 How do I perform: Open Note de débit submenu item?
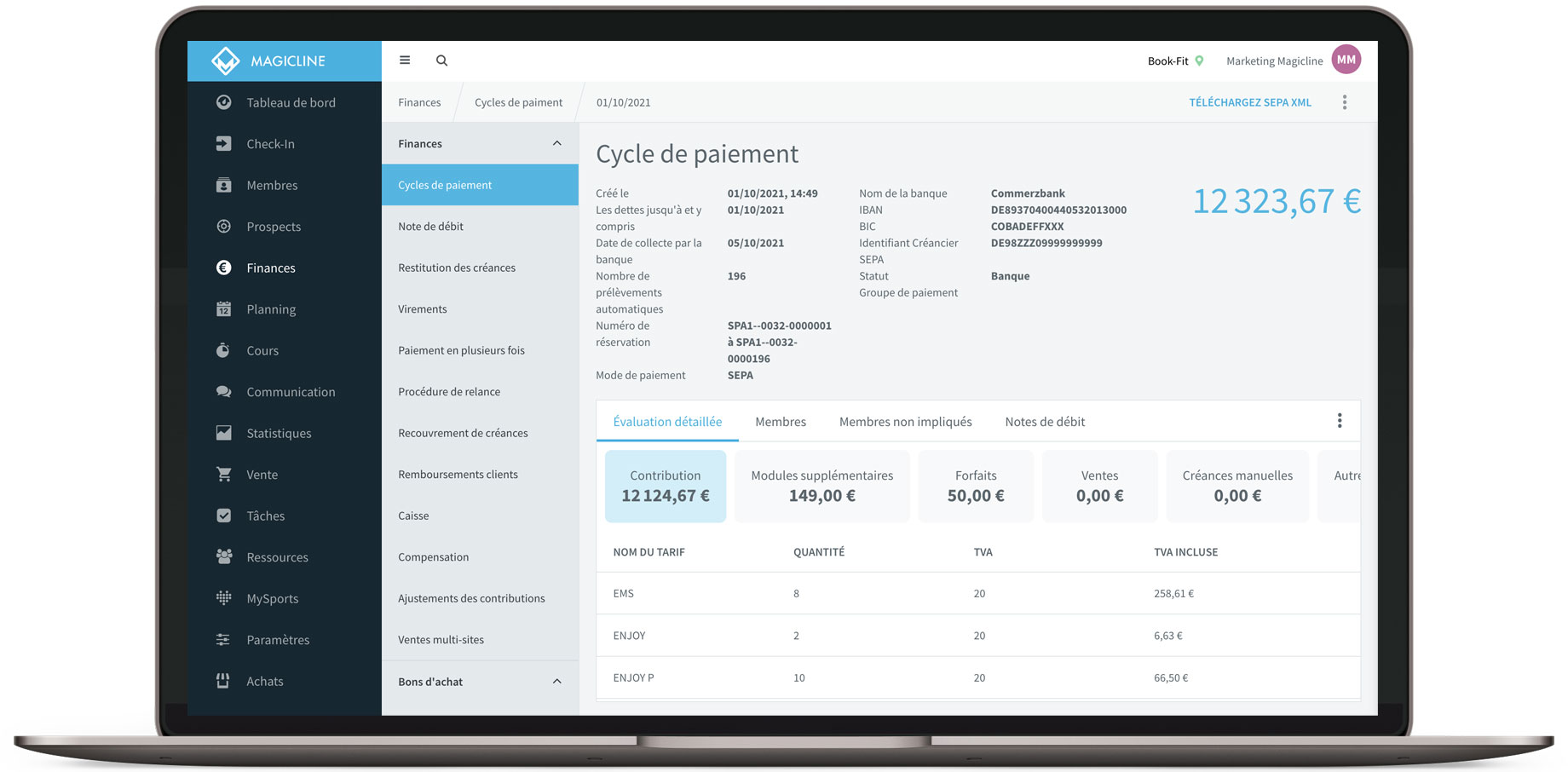[480, 227]
